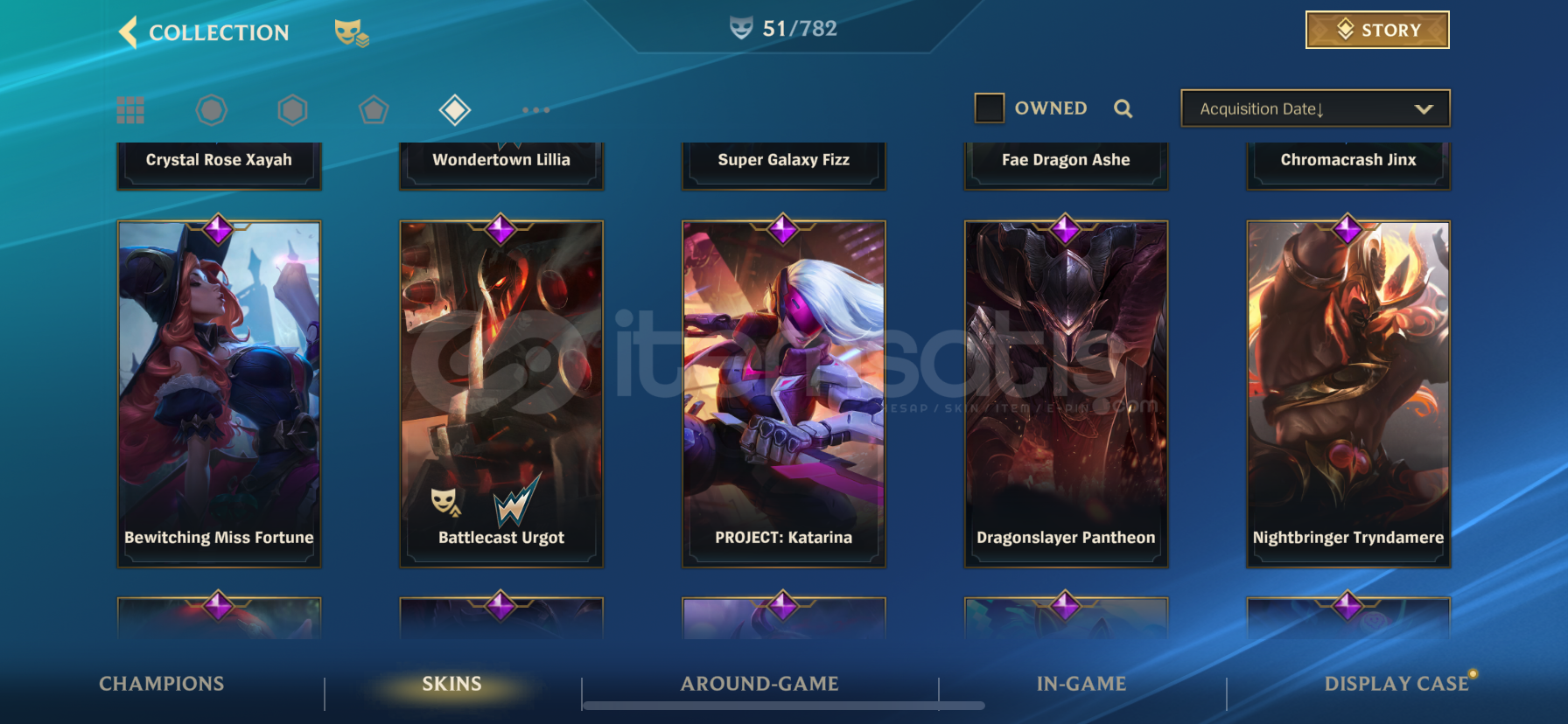Viewport: 1568px width, 724px height.
Task: Click the Story button
Action: pyautogui.click(x=1377, y=30)
